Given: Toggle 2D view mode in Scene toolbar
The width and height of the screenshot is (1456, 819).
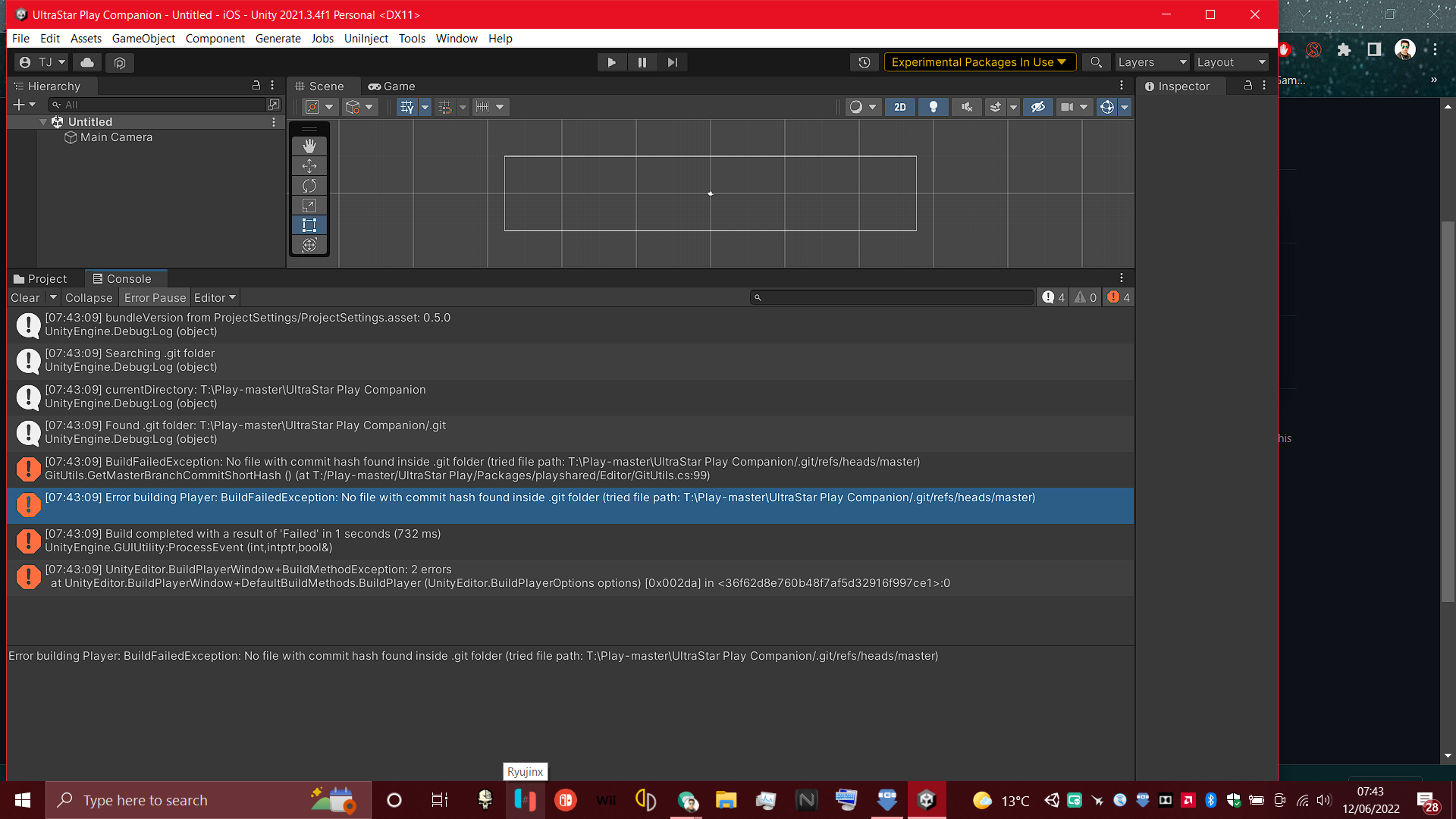Looking at the screenshot, I should (x=899, y=107).
